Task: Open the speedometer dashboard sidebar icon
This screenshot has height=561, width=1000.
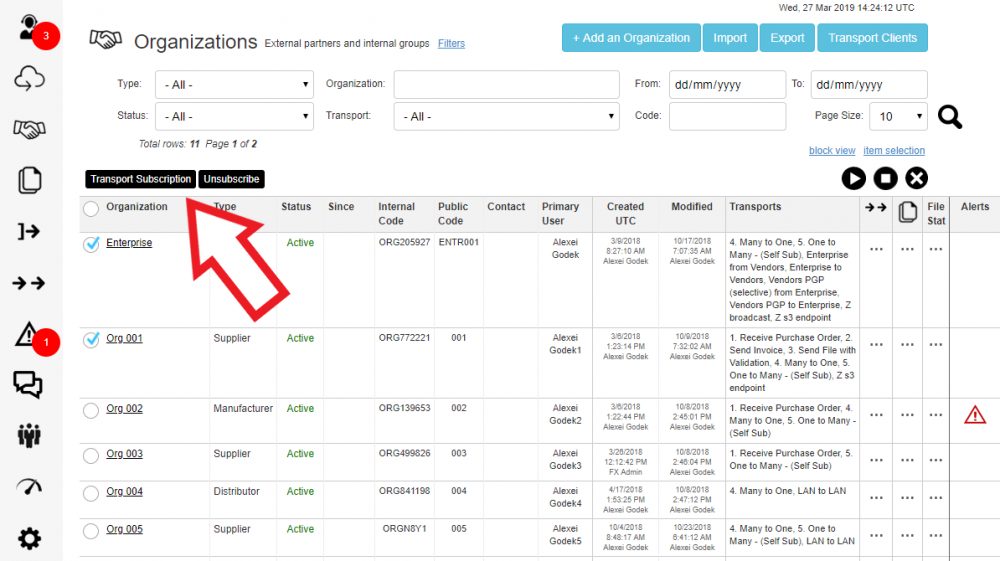Action: click(x=30, y=487)
